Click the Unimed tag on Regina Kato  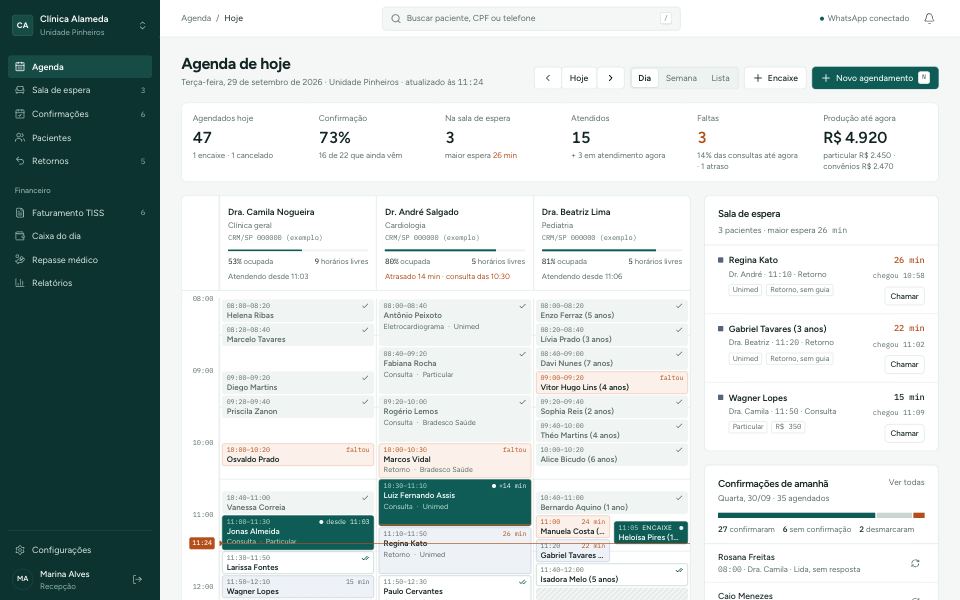(745, 290)
